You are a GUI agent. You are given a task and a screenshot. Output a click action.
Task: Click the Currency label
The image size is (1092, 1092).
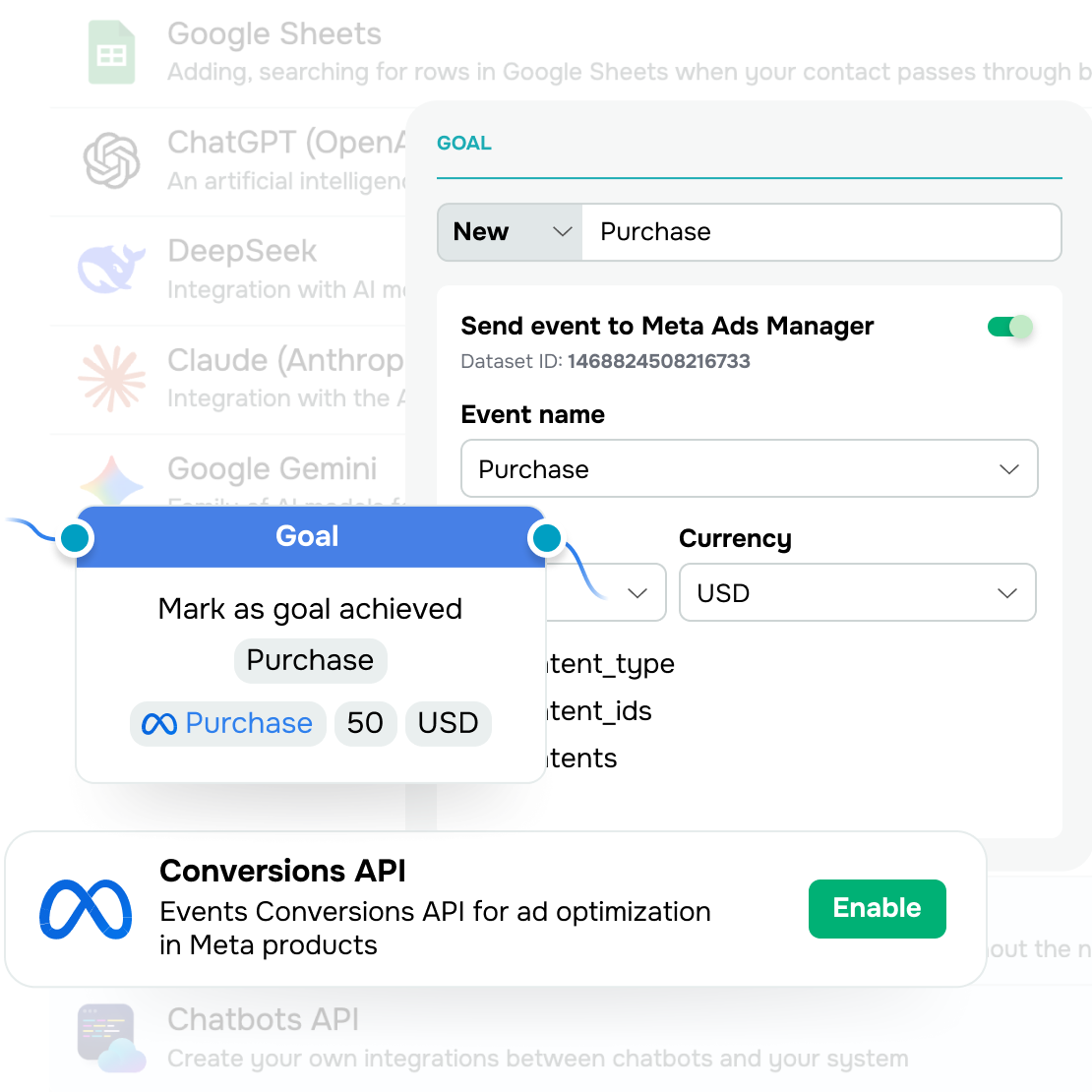(x=736, y=538)
